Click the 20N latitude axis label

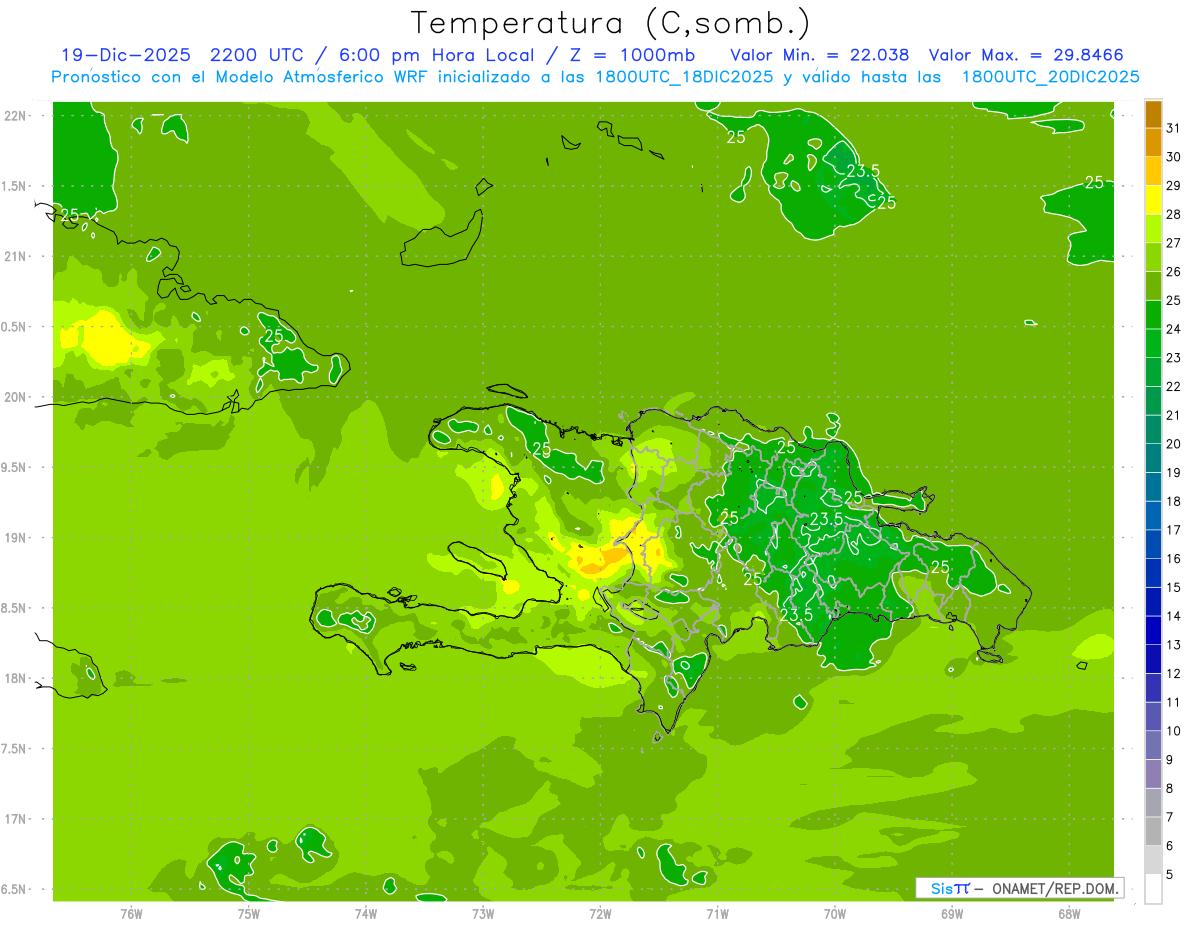[x=14, y=397]
